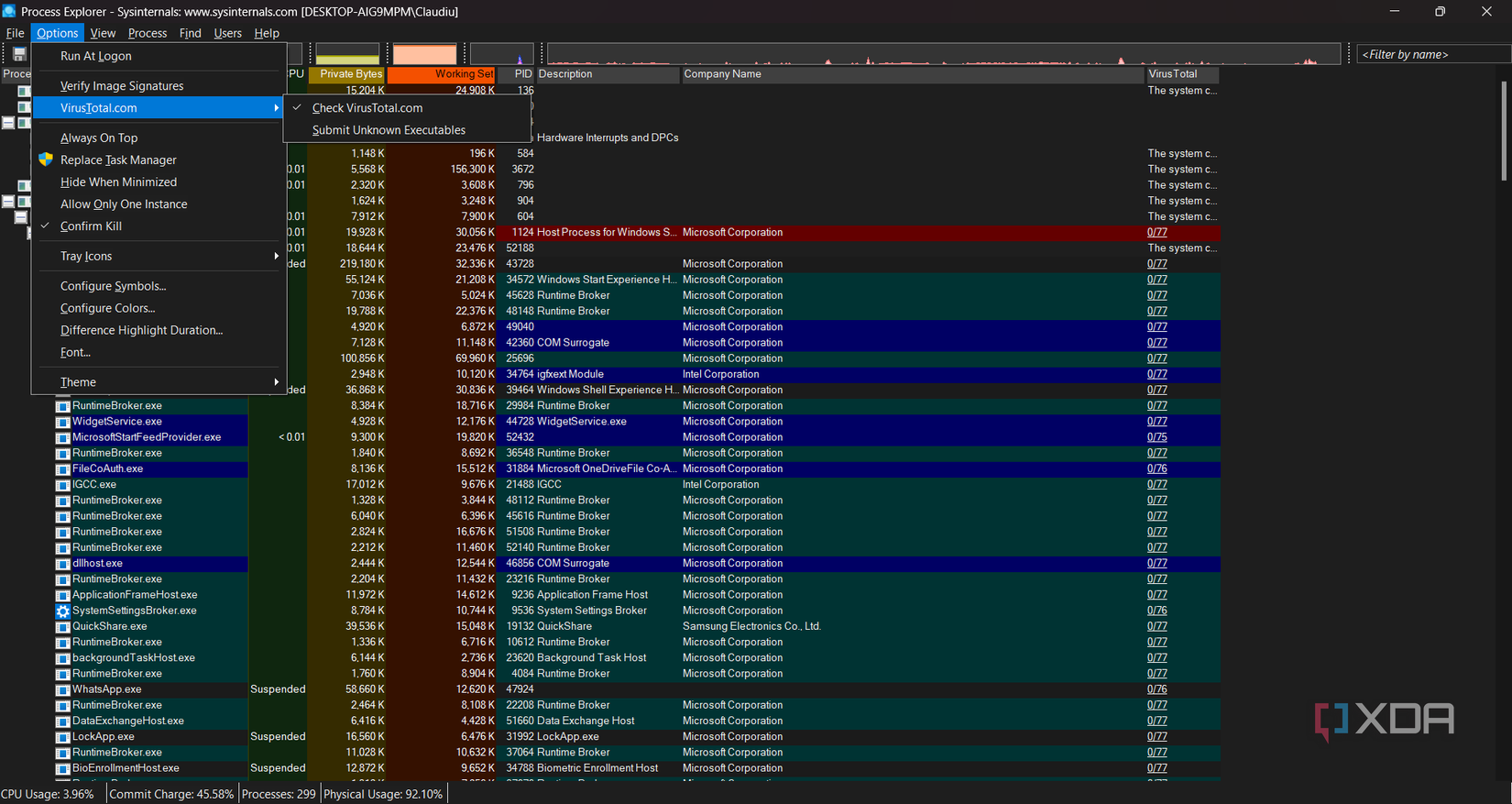This screenshot has height=804, width=1512.
Task: Click the Filter by name field
Action: 1431,54
